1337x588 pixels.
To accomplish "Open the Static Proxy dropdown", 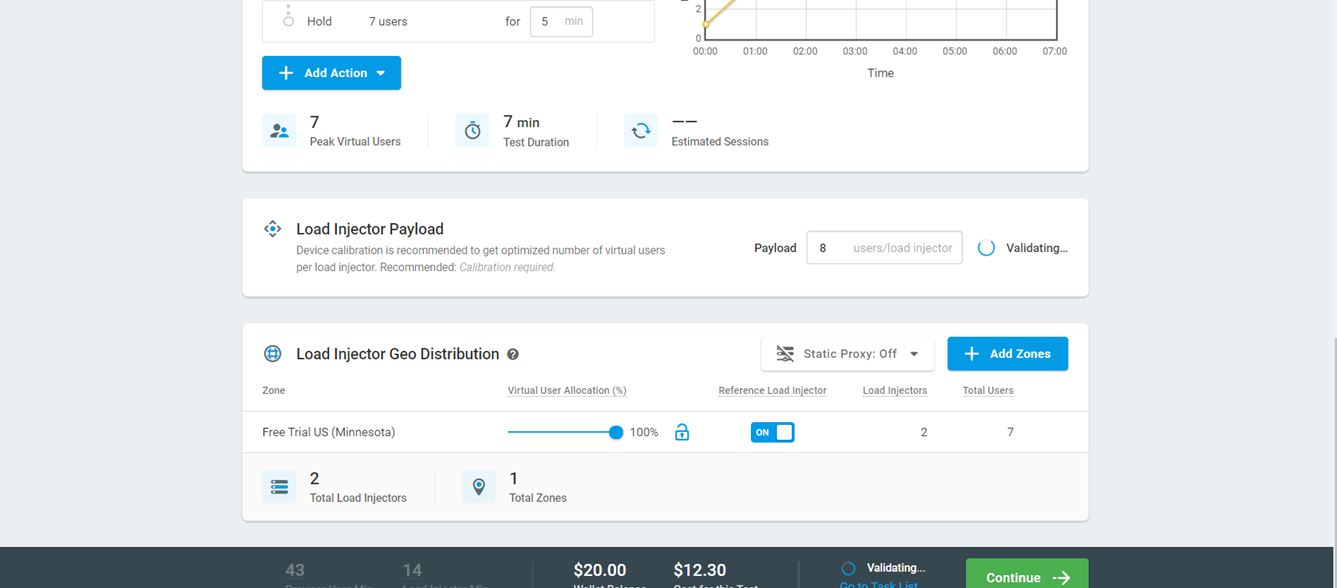I will [x=847, y=354].
